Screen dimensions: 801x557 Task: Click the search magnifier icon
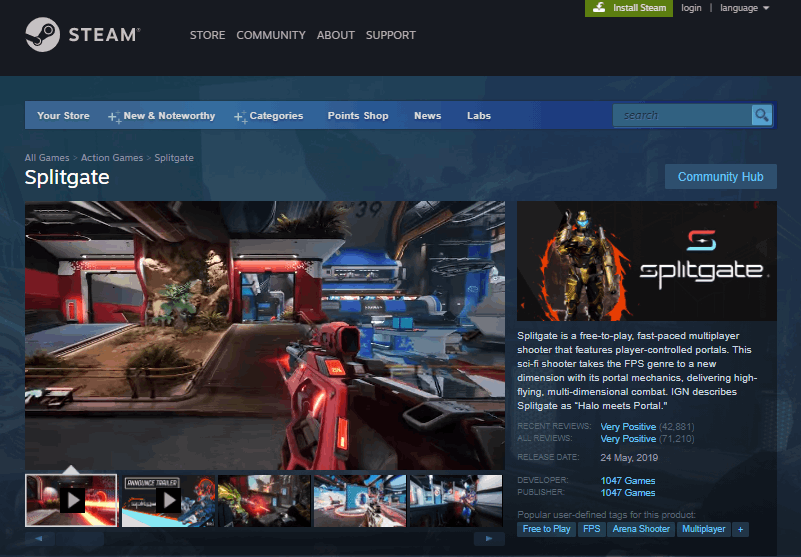point(761,115)
